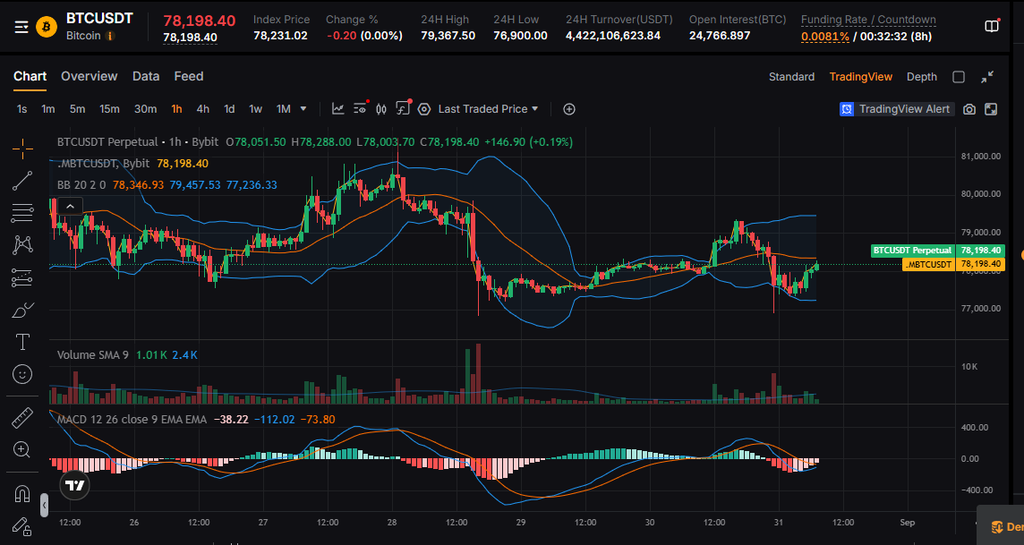Select the pattern drawing tool

point(22,245)
